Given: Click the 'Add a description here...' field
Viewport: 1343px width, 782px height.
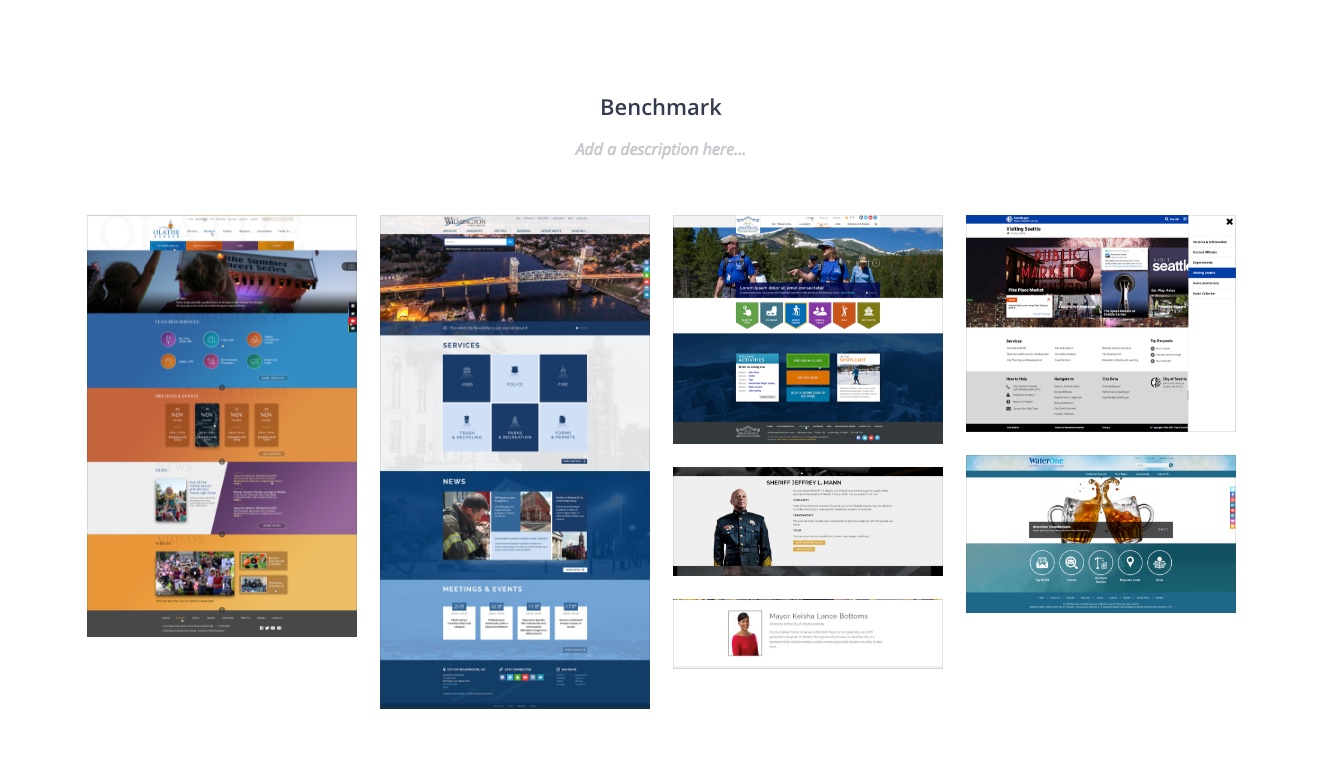Looking at the screenshot, I should 660,149.
